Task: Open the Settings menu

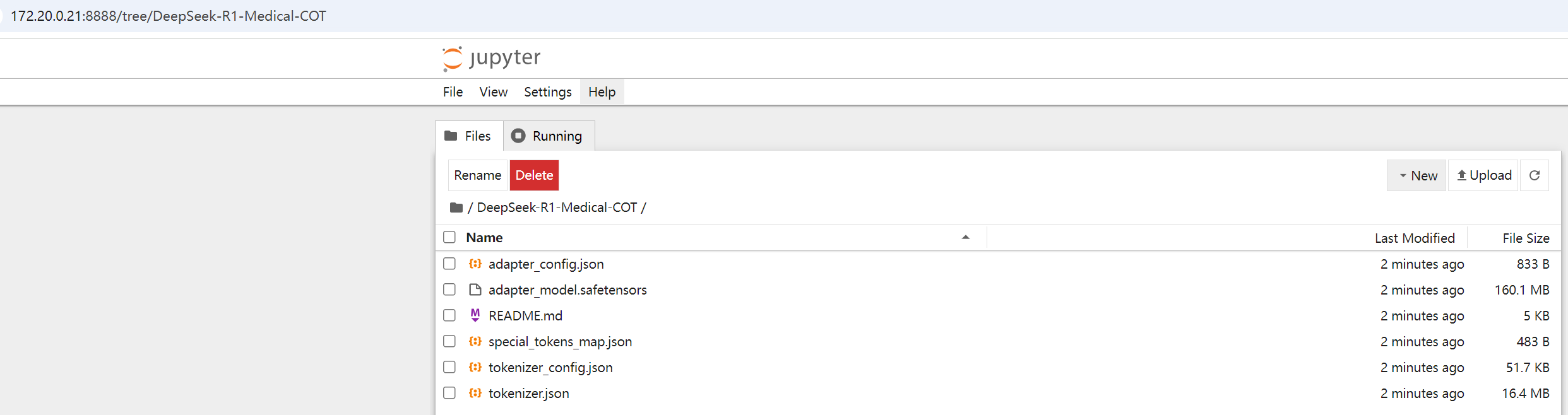Action: coord(547,92)
